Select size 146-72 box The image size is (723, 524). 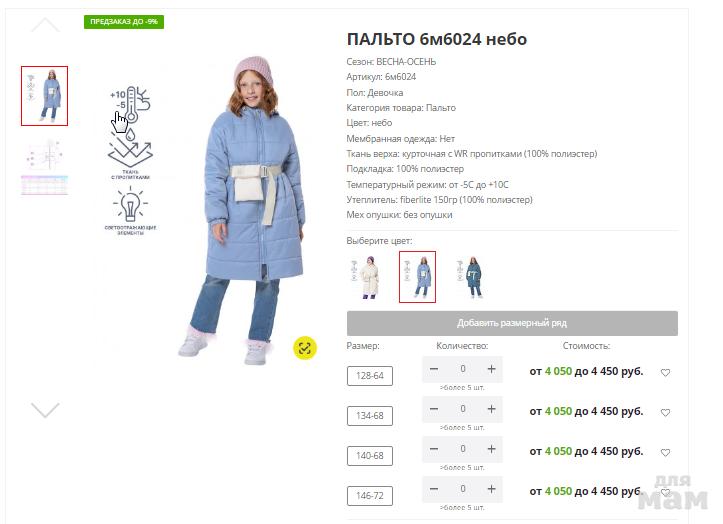click(x=370, y=496)
